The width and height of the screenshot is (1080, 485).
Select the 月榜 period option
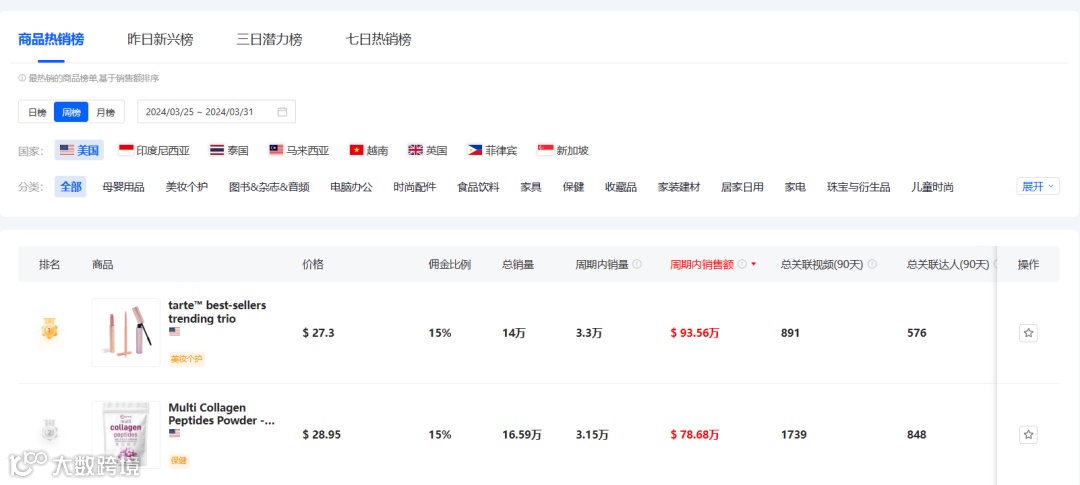[x=106, y=112]
